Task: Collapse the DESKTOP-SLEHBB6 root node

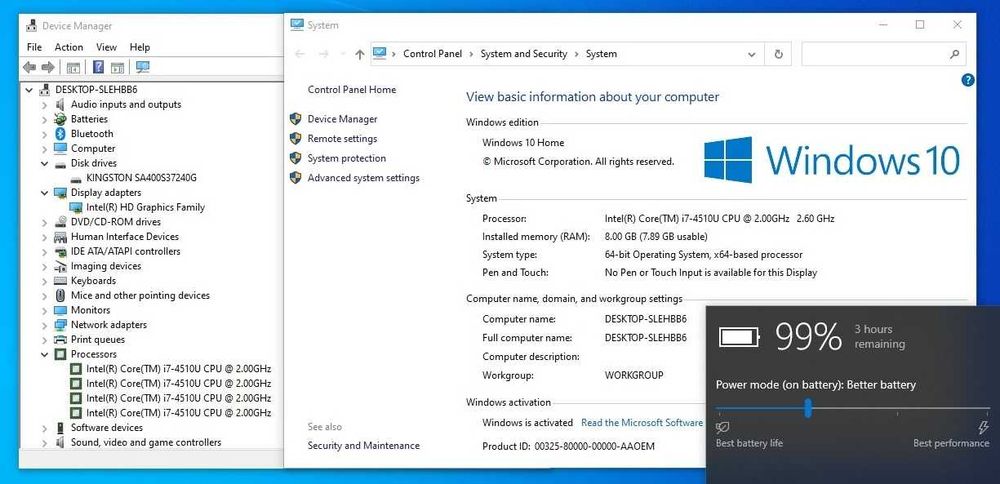Action: point(29,90)
